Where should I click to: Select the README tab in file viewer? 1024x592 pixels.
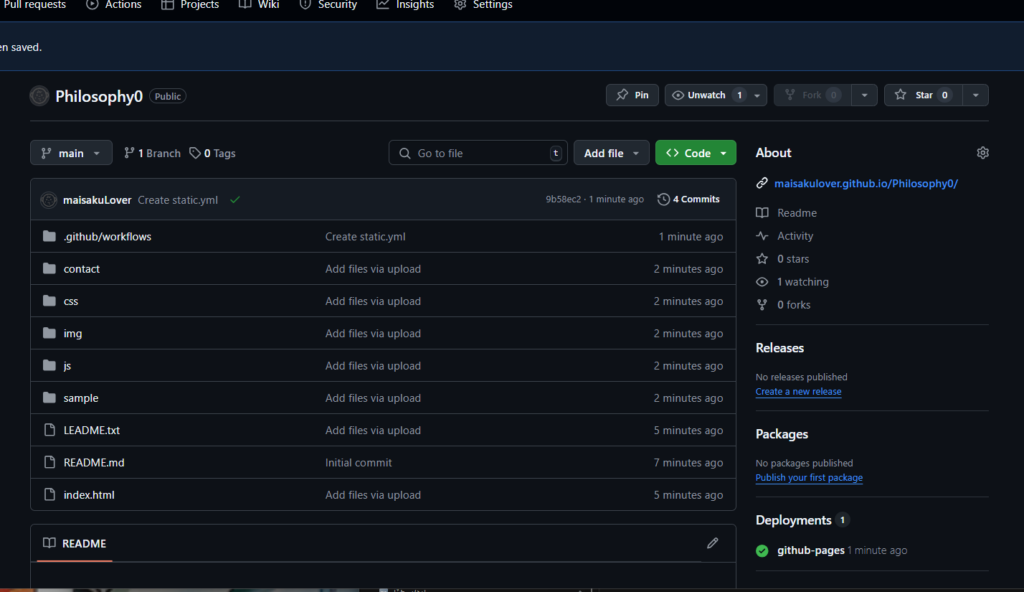click(x=74, y=543)
